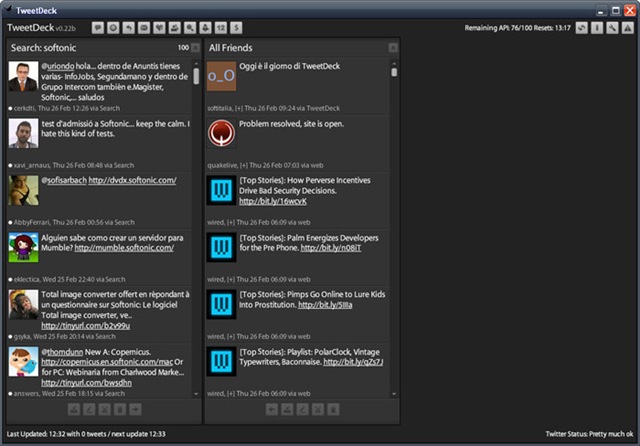The width and height of the screenshot is (640, 446).
Task: Open the @uriondo mention link
Action: click(x=58, y=66)
